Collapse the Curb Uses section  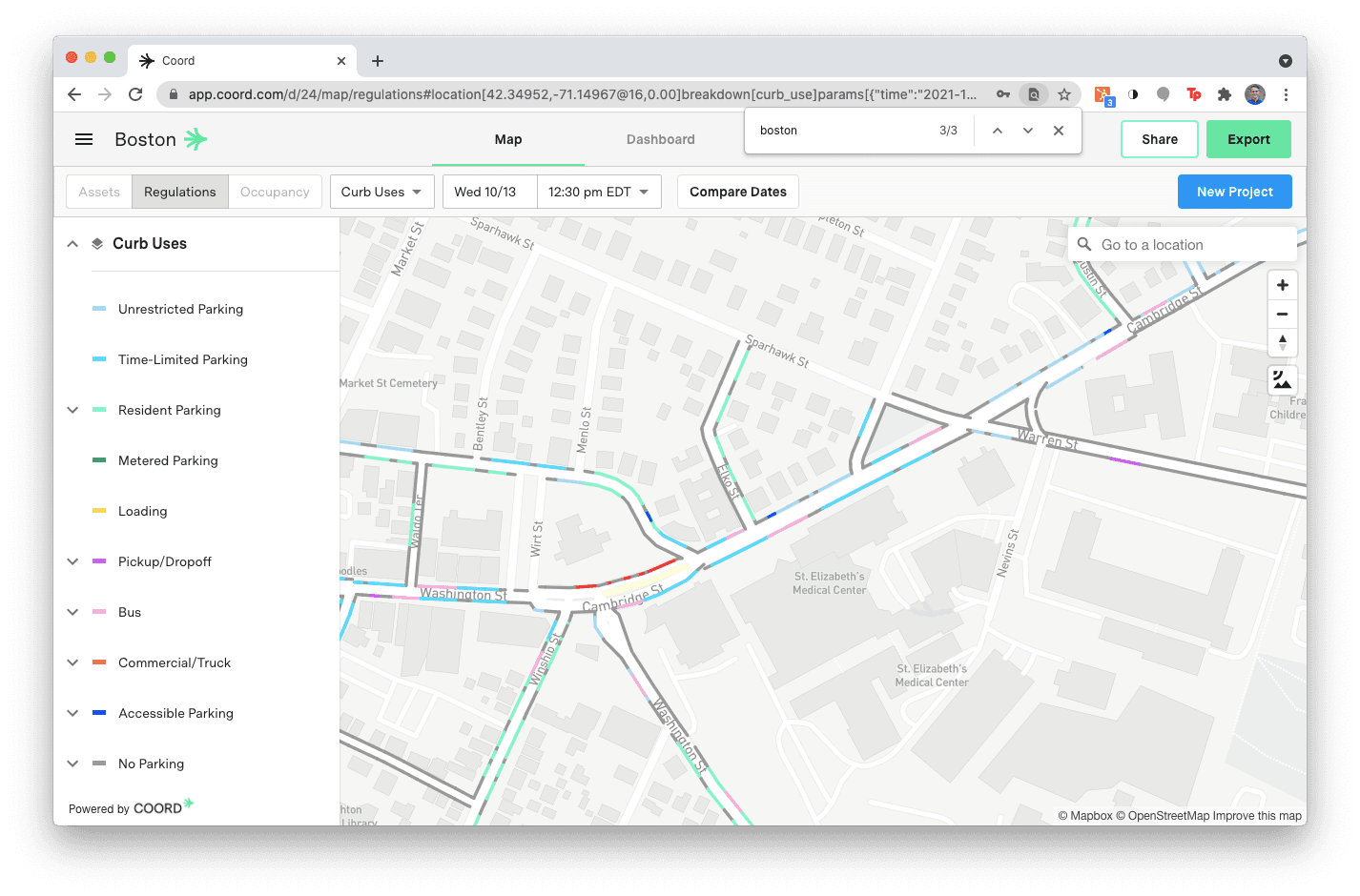pos(72,244)
